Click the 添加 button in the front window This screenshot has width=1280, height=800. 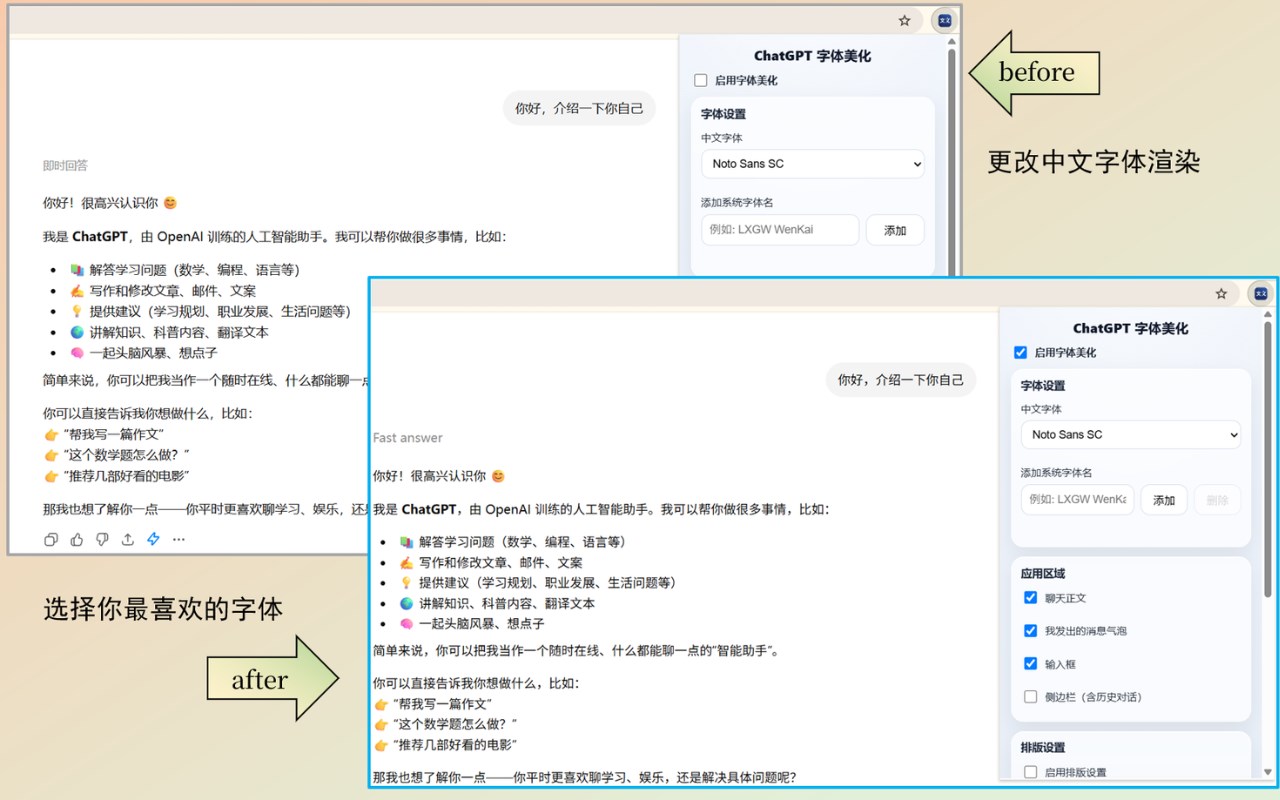pos(1164,500)
